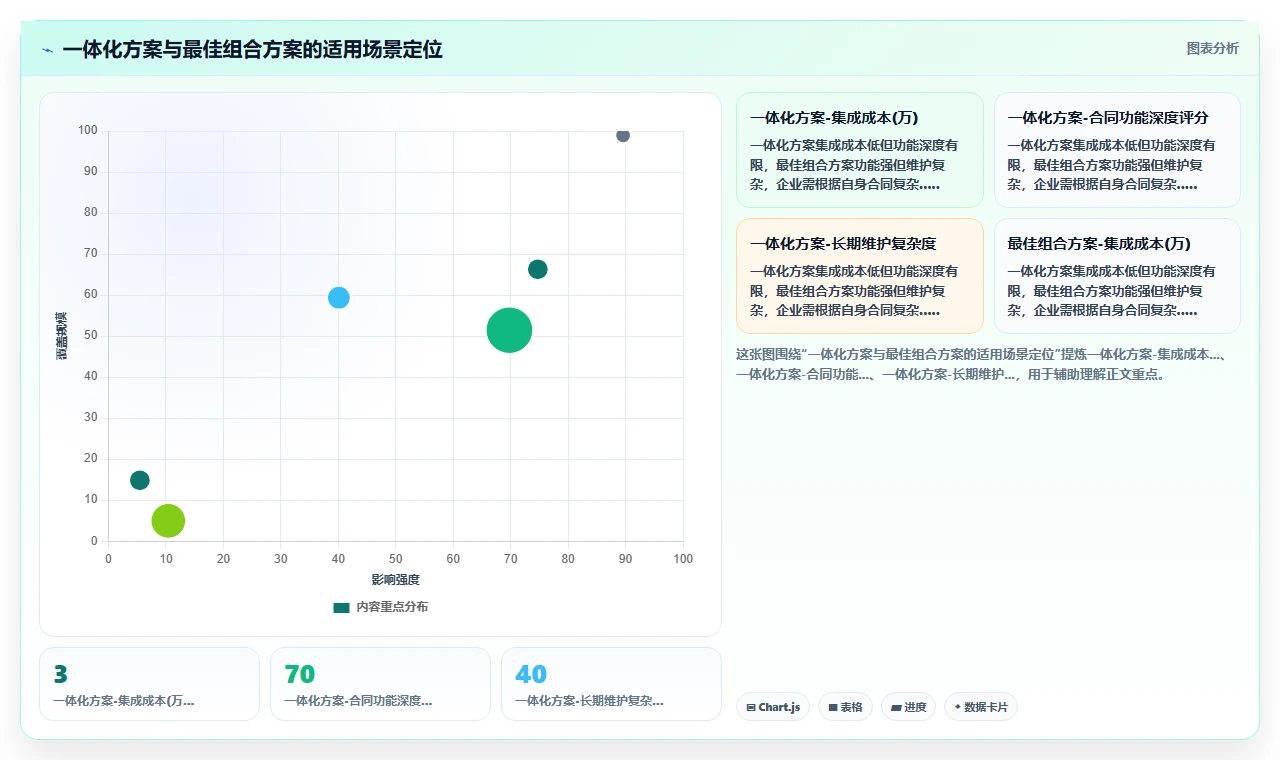The image size is (1280, 760).
Task: Click the stat card showing 70
Action: tap(380, 684)
